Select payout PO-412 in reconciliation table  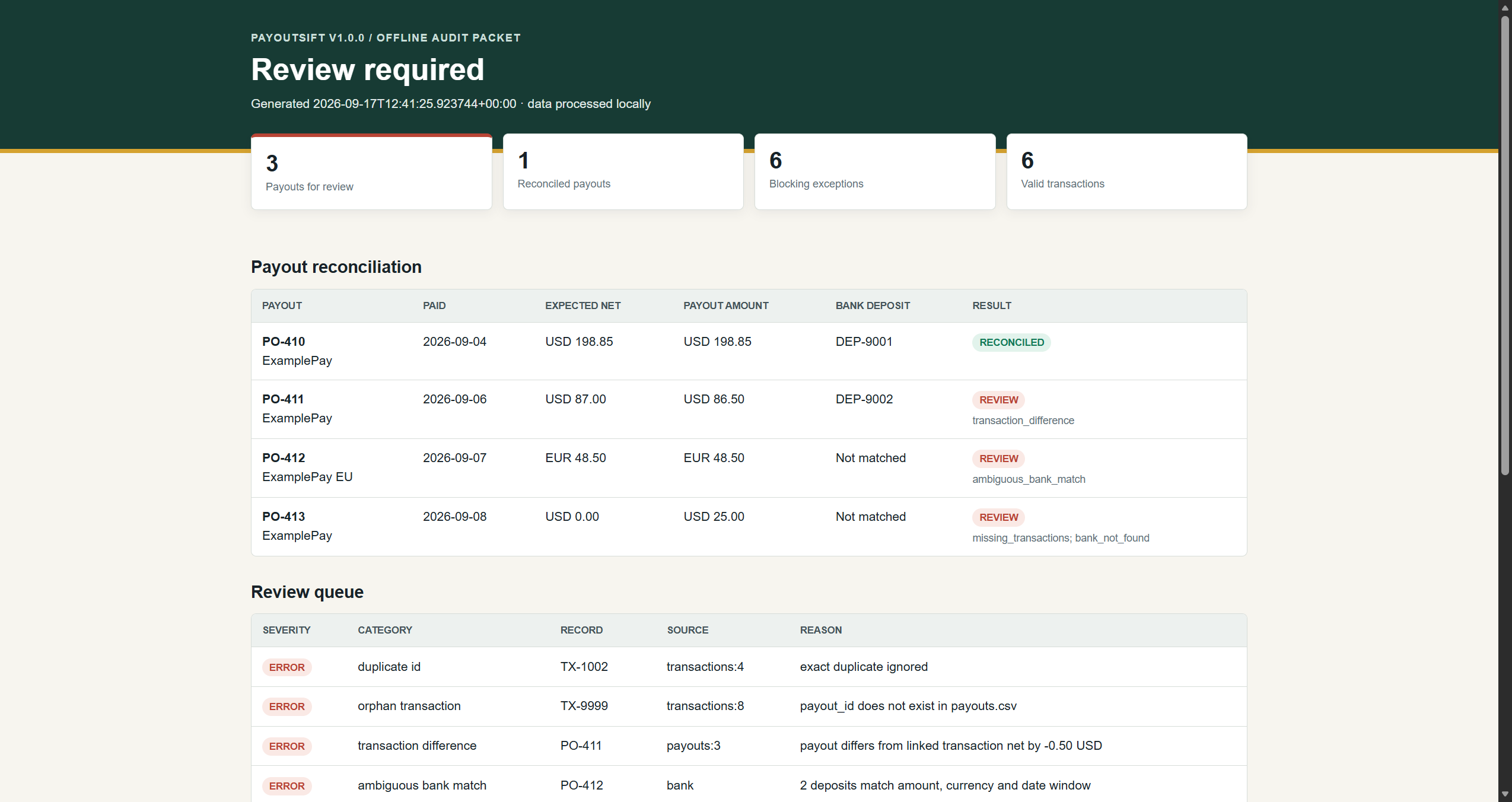(284, 458)
